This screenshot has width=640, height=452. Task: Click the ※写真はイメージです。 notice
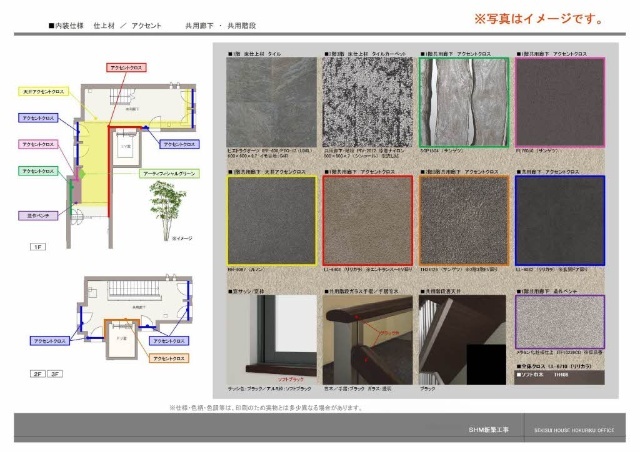(x=538, y=19)
